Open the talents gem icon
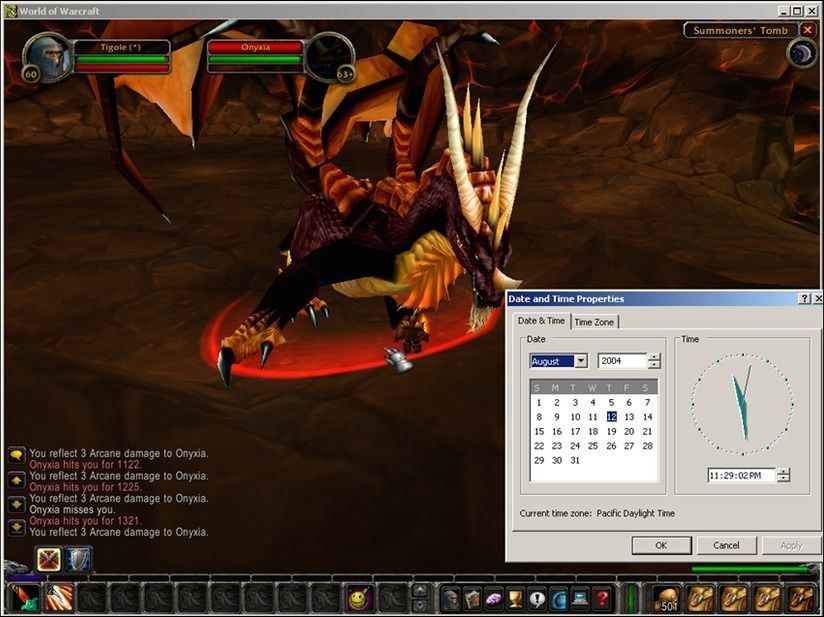The image size is (824, 617). (x=494, y=599)
